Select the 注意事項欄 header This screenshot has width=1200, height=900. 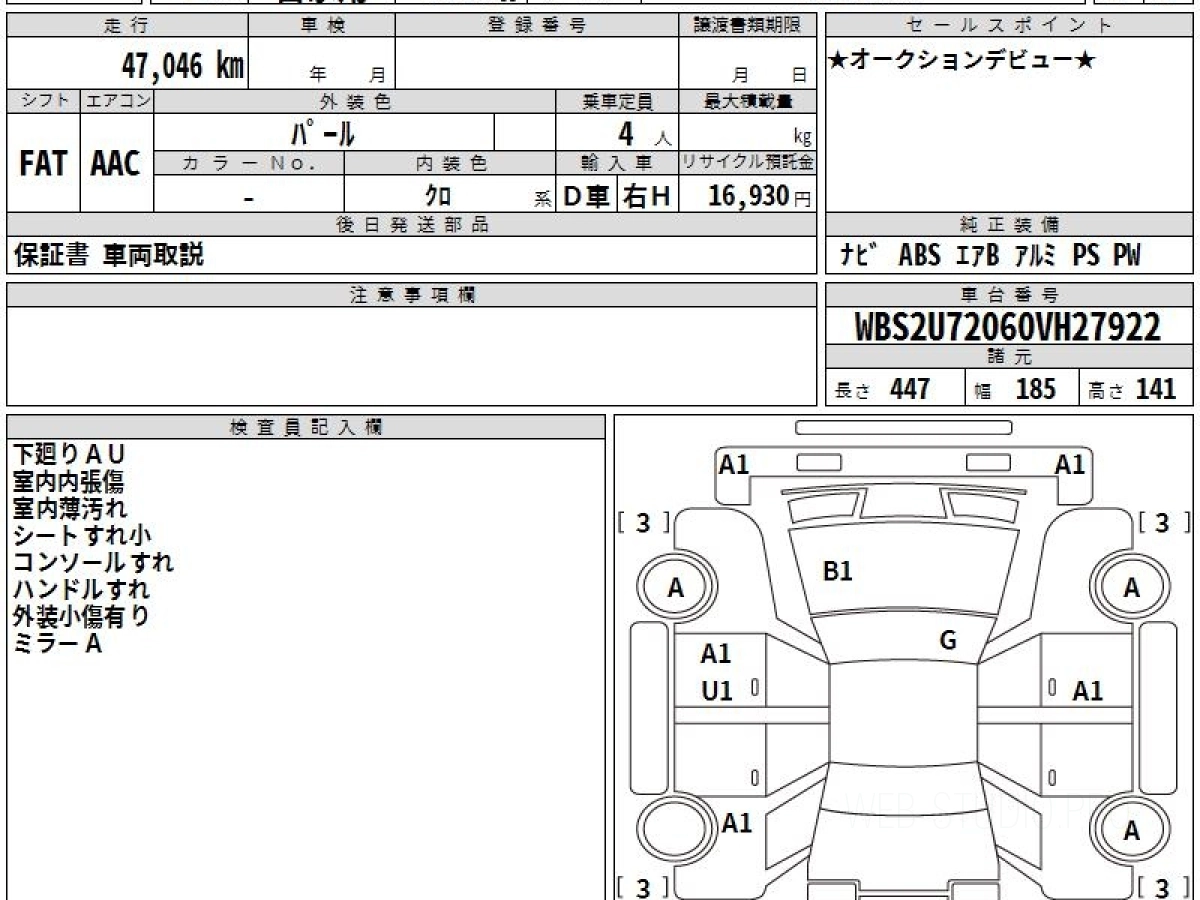[x=412, y=294]
